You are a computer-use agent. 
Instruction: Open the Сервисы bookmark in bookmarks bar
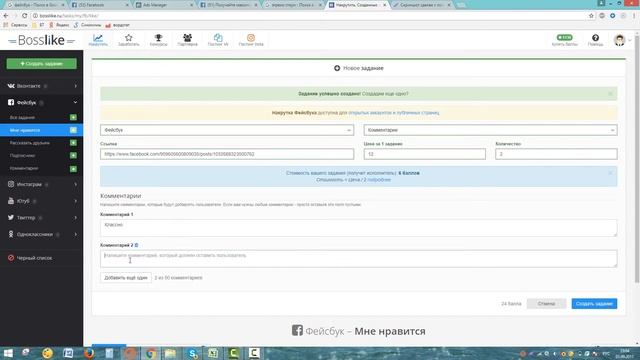pyautogui.click(x=16, y=25)
